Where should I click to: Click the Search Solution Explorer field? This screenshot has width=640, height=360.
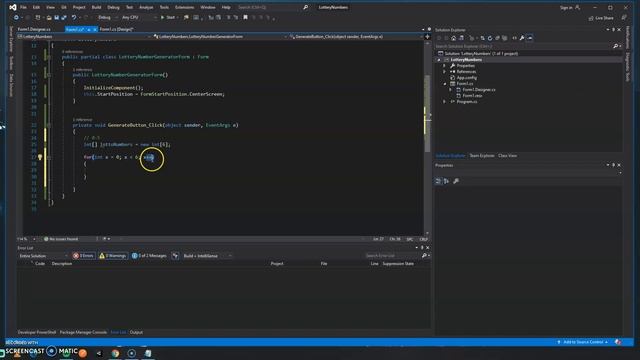[523, 46]
